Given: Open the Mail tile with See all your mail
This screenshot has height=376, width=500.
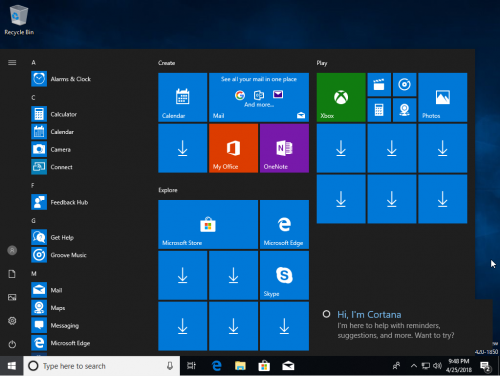Looking at the screenshot, I should click(259, 97).
